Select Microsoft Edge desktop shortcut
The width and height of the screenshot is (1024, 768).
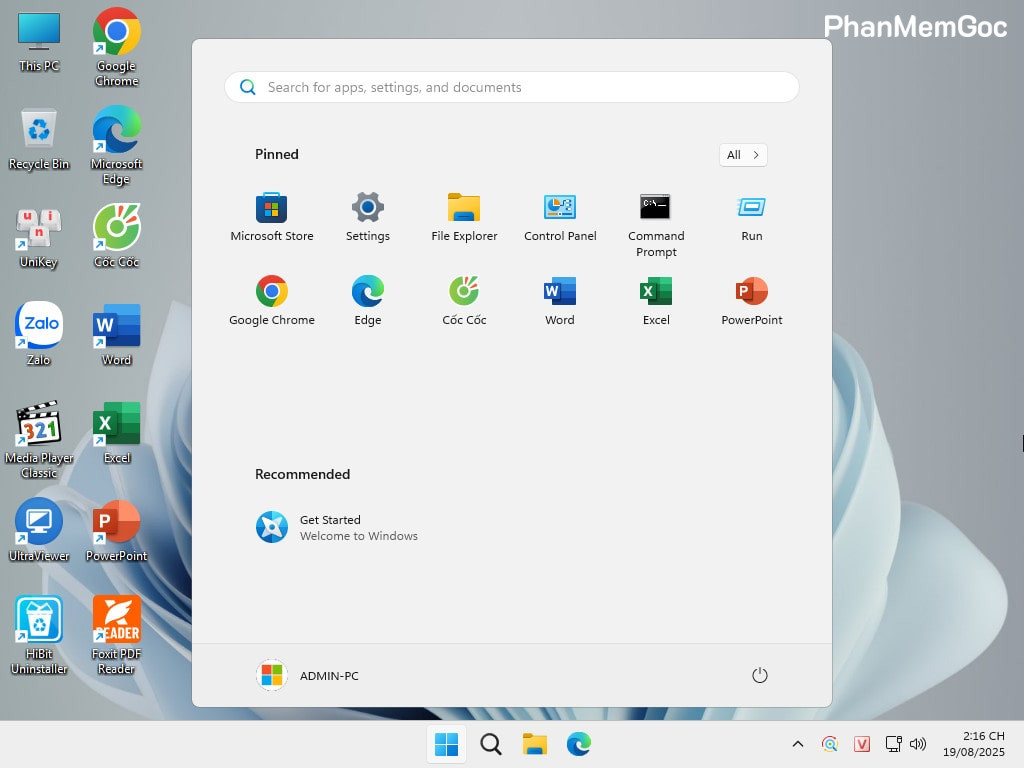[x=116, y=146]
